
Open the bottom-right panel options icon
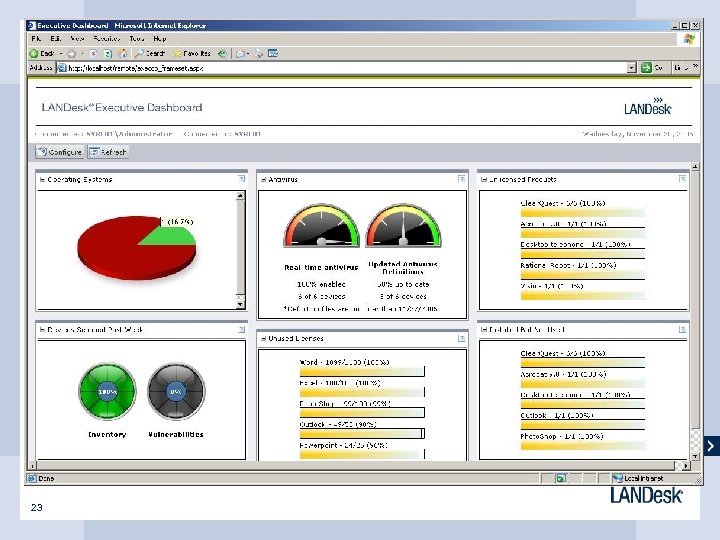point(682,329)
